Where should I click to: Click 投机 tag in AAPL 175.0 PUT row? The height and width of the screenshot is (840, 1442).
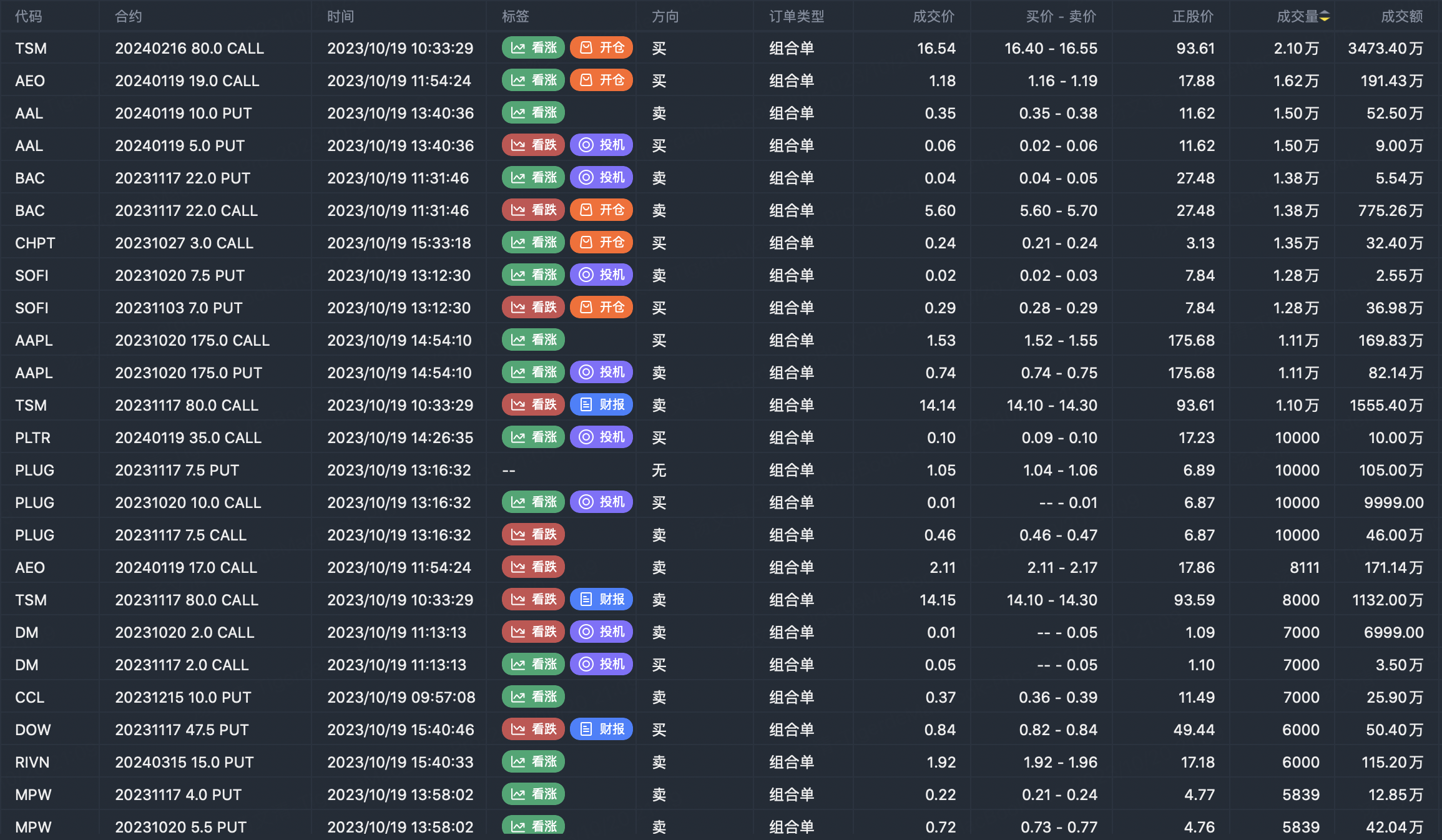[601, 373]
